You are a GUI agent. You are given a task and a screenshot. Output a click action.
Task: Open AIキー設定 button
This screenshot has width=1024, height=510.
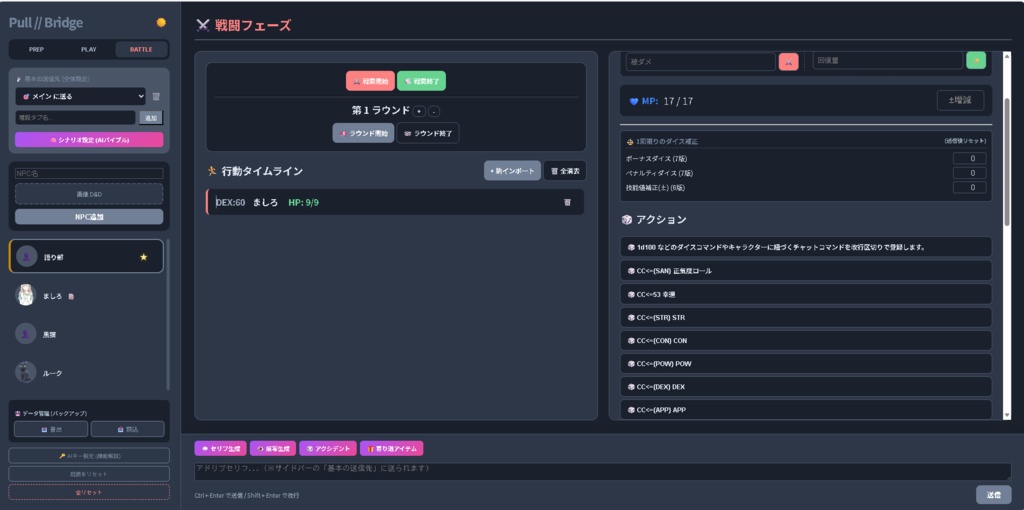pos(89,456)
